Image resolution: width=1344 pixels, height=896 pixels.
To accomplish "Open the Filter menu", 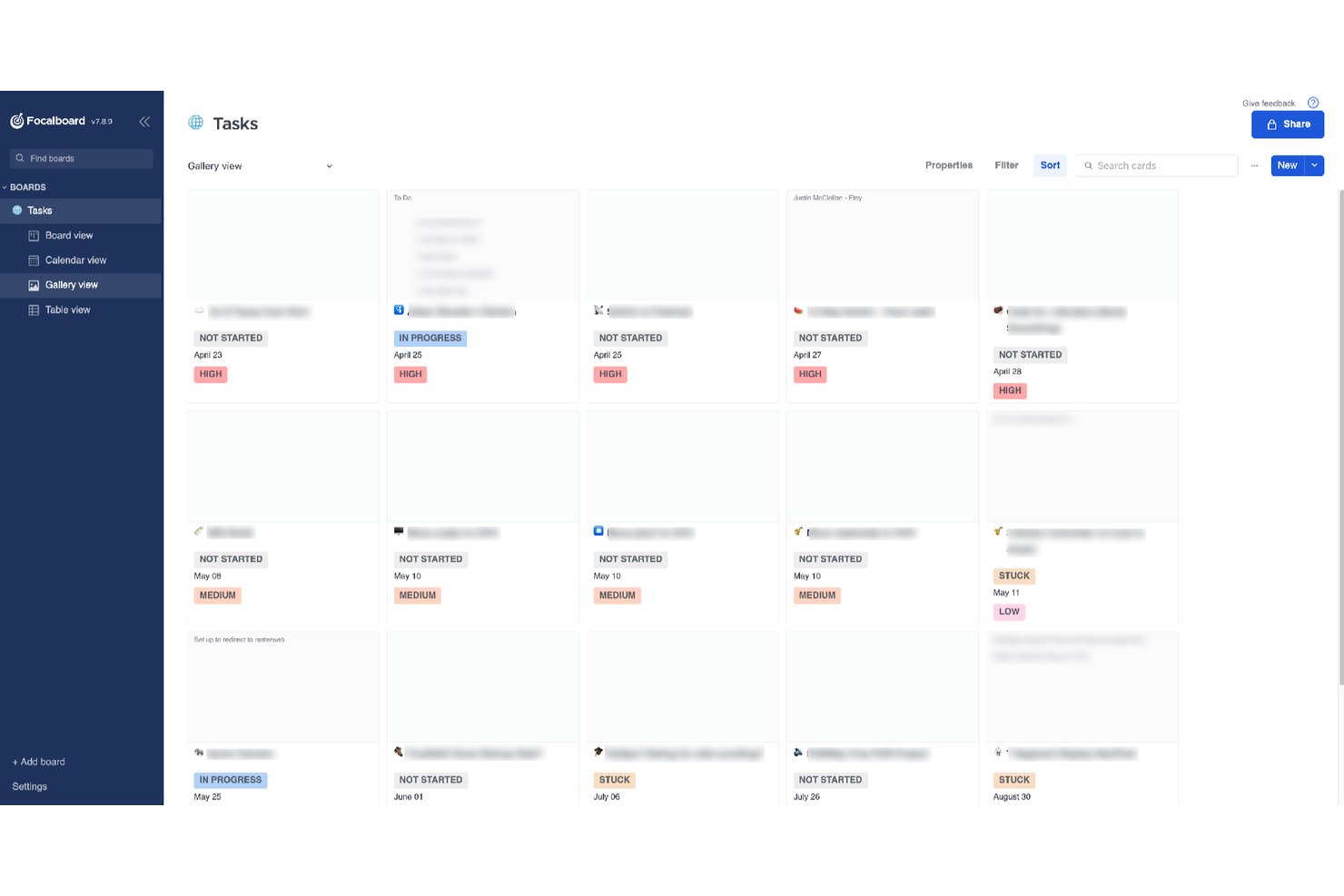I will pyautogui.click(x=1006, y=165).
